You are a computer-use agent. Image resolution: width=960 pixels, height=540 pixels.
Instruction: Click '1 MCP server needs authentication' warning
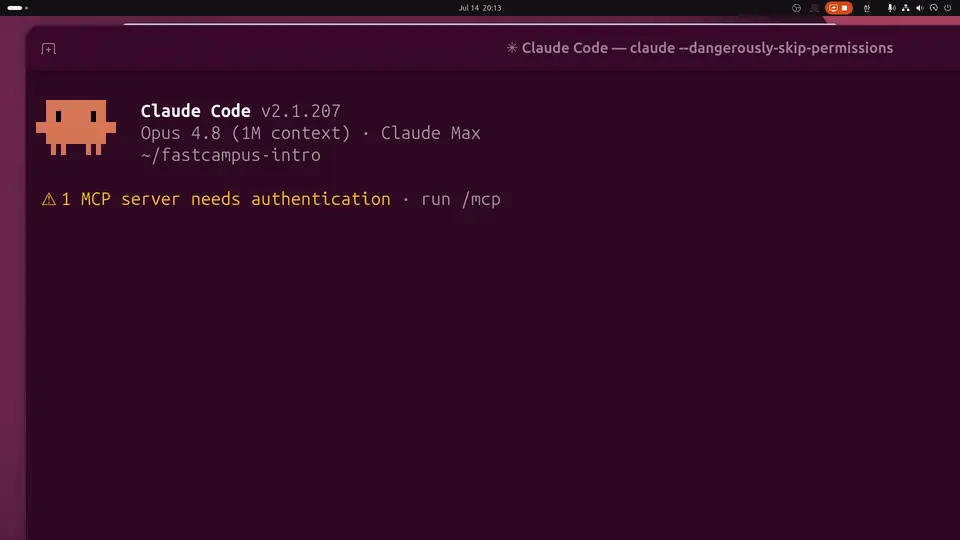(x=226, y=199)
